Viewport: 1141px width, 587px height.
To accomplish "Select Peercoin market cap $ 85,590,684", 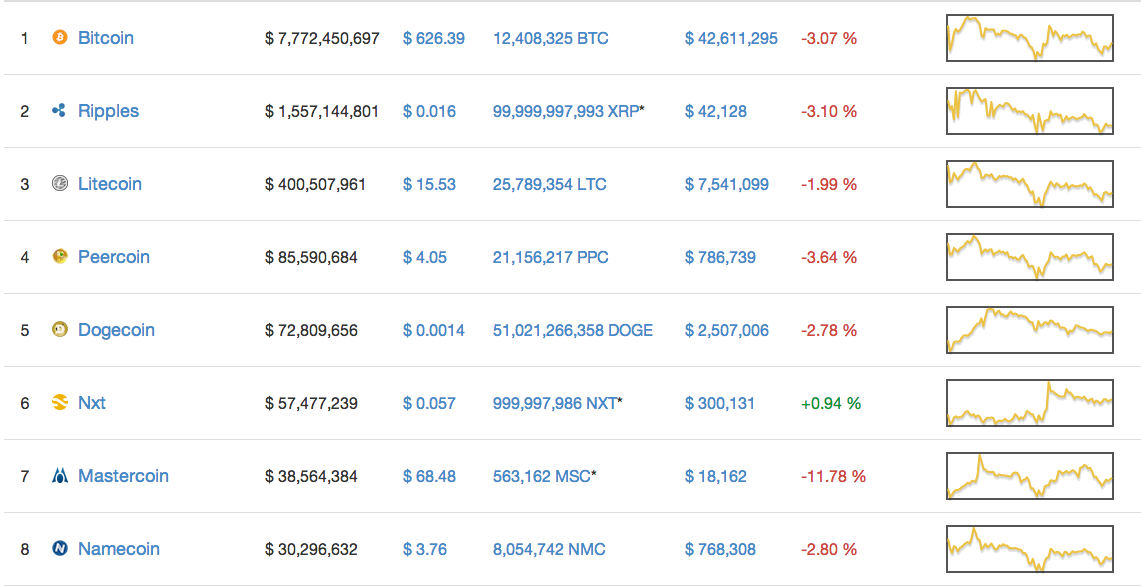I will [x=311, y=257].
